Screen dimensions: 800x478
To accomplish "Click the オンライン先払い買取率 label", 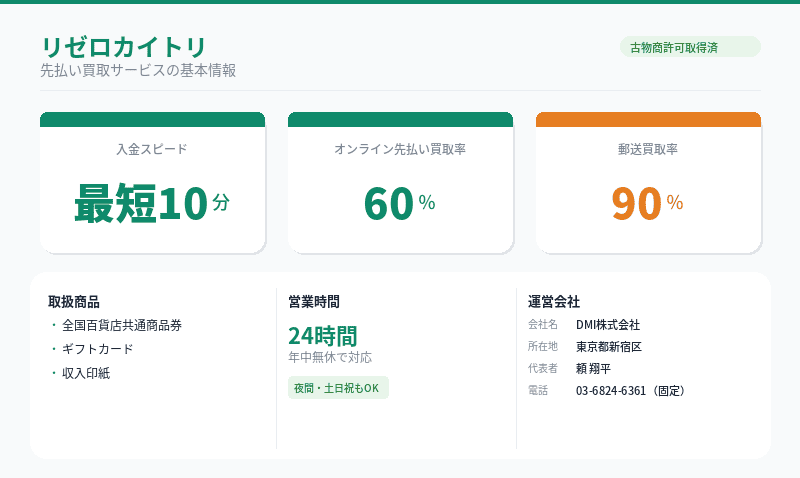I will (400, 149).
